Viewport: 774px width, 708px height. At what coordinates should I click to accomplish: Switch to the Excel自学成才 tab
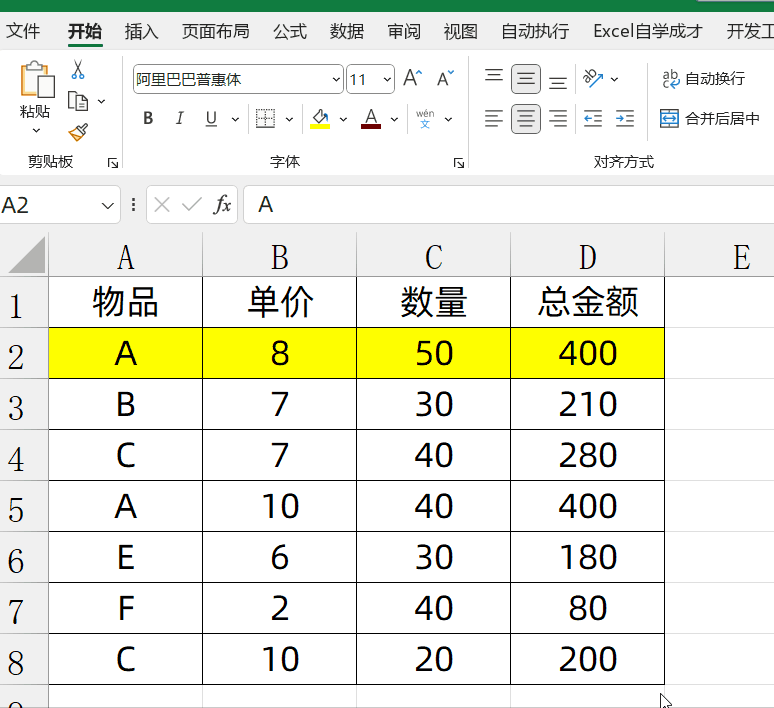[648, 31]
